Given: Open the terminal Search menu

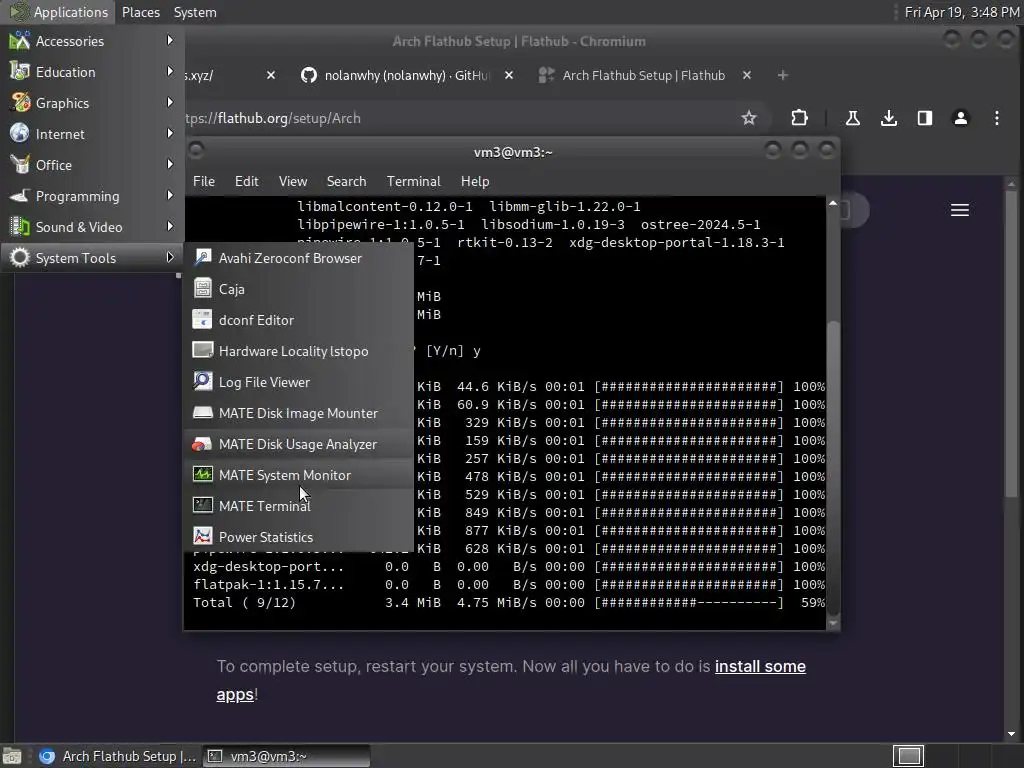Looking at the screenshot, I should point(346,181).
